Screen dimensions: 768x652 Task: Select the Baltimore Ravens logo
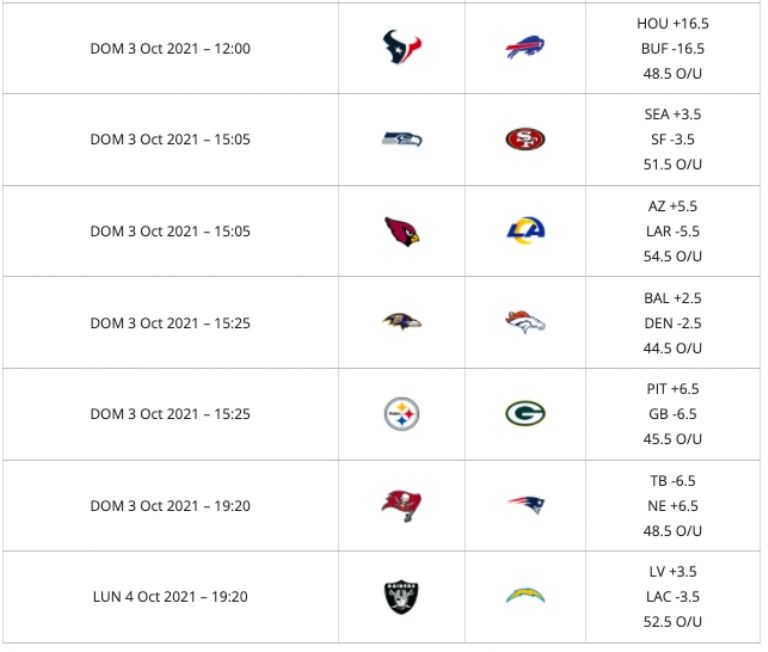point(402,322)
